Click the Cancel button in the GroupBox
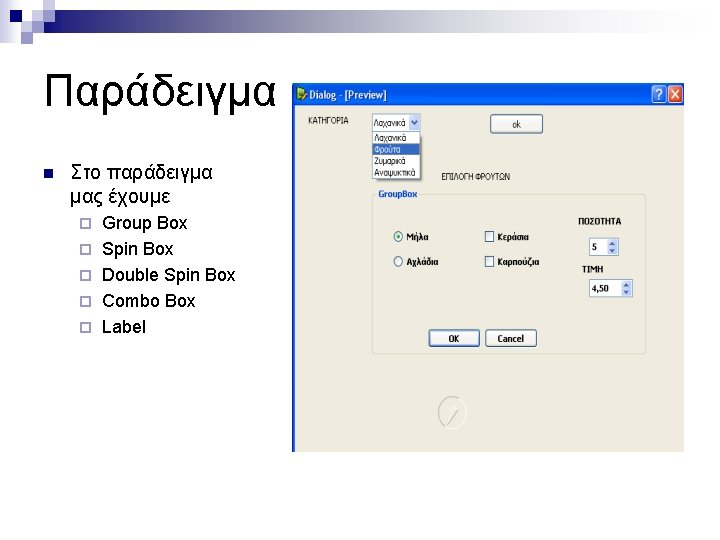Screen dimensions: 720x540 click(511, 338)
